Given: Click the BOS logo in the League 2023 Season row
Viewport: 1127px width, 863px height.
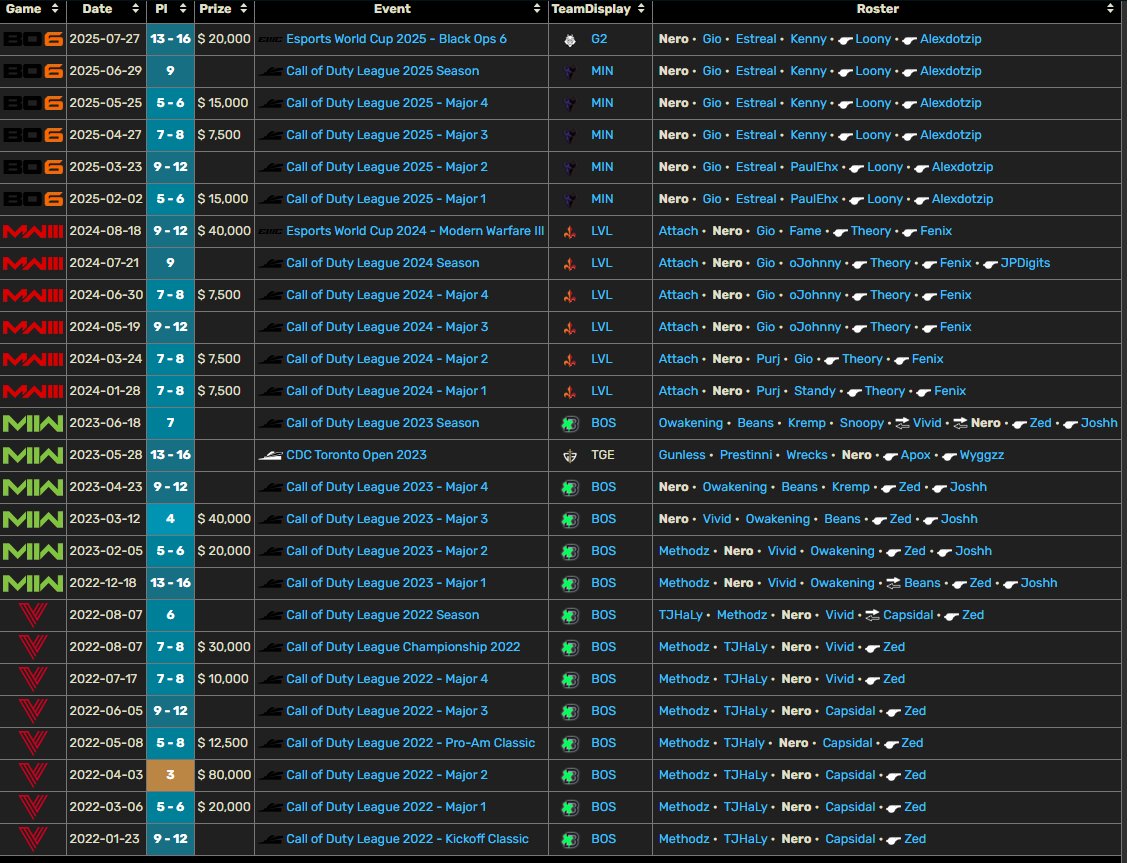Looking at the screenshot, I should pyautogui.click(x=570, y=423).
